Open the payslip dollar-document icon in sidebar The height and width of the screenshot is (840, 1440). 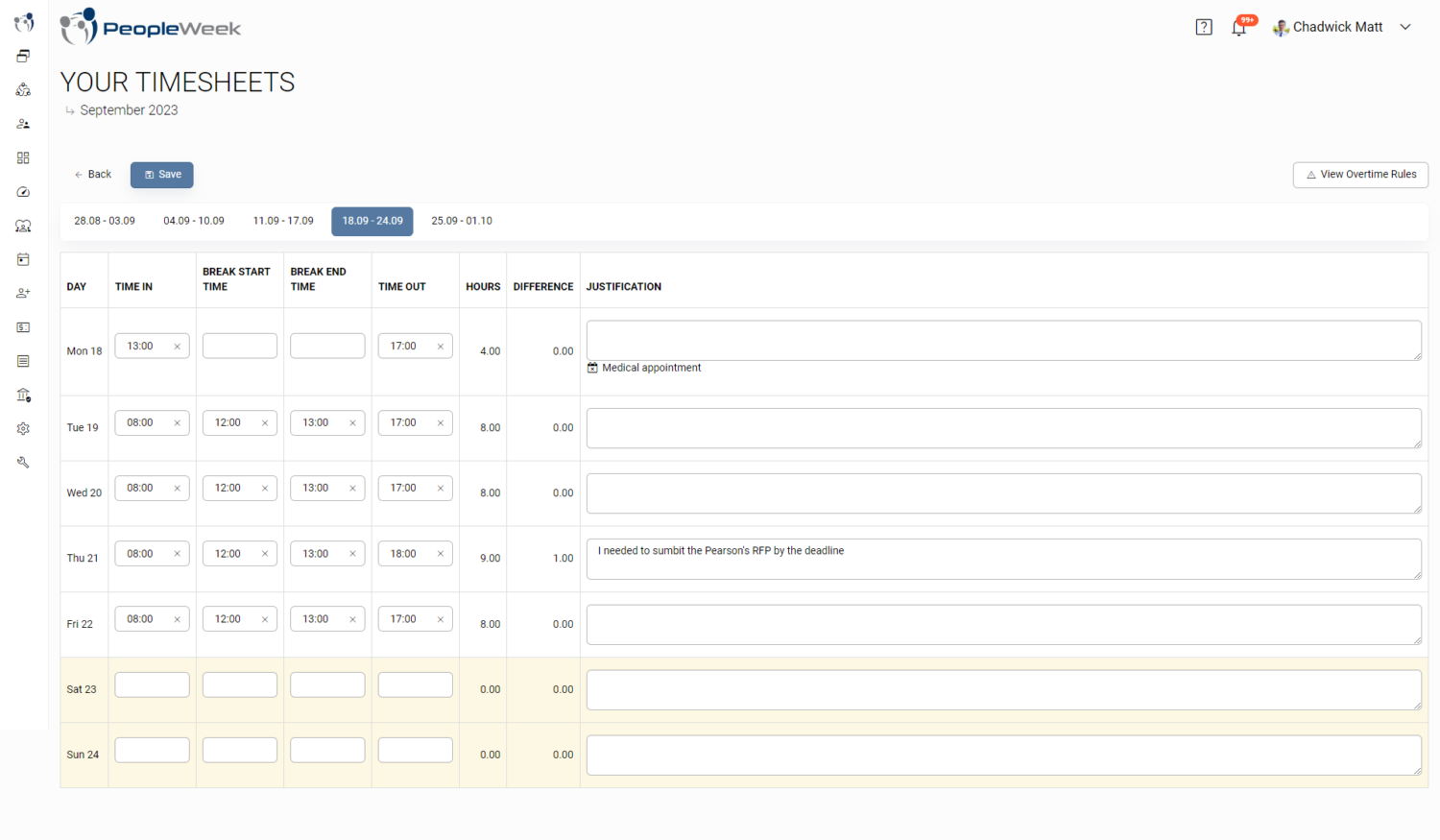[x=23, y=326]
